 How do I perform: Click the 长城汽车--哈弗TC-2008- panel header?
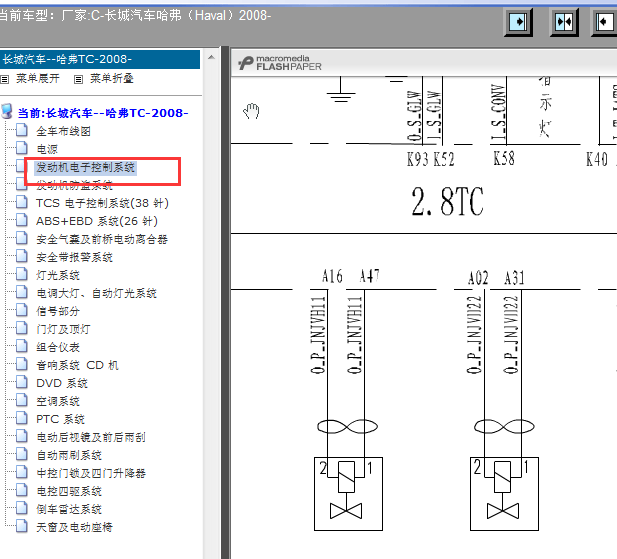pos(100,59)
